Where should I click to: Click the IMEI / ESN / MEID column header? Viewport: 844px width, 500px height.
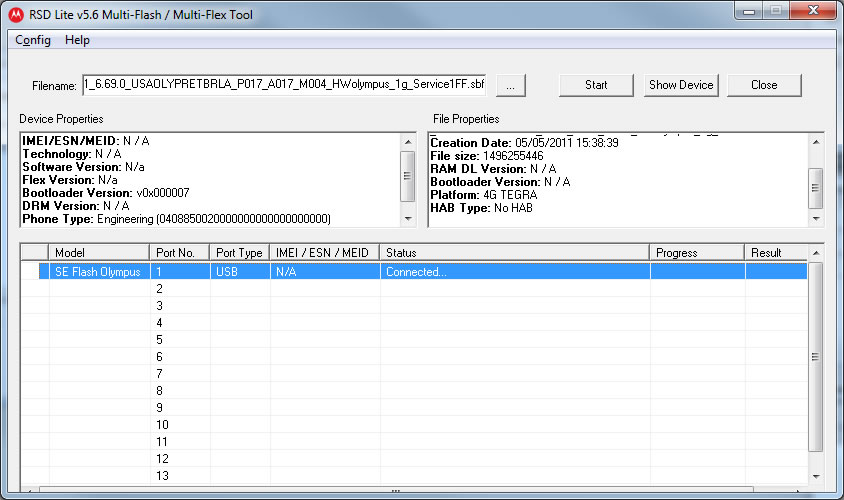click(x=325, y=252)
